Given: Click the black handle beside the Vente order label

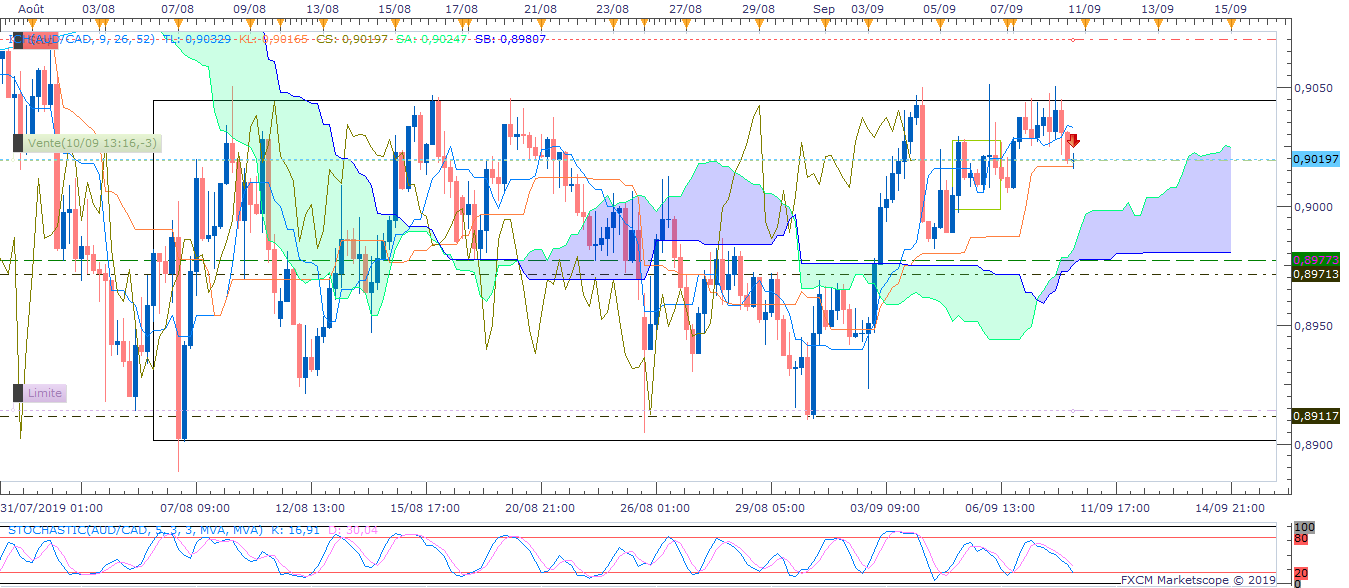Looking at the screenshot, I should click(x=17, y=143).
